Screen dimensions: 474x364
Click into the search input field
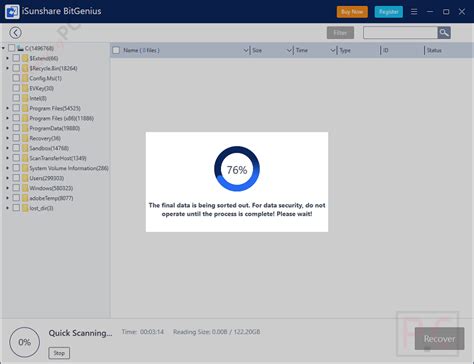400,33
